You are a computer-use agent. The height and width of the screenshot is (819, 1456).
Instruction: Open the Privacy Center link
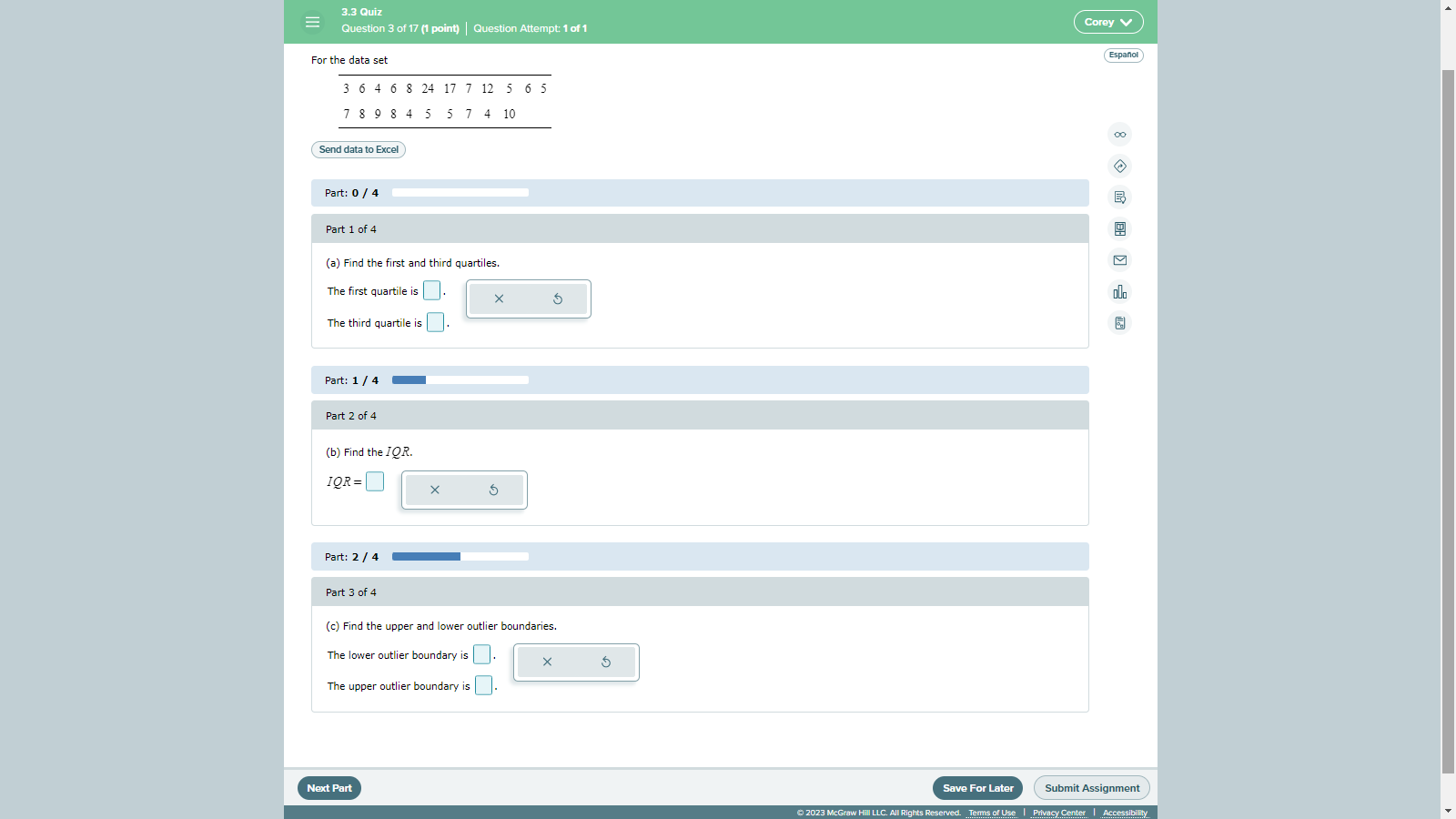pyautogui.click(x=1058, y=813)
